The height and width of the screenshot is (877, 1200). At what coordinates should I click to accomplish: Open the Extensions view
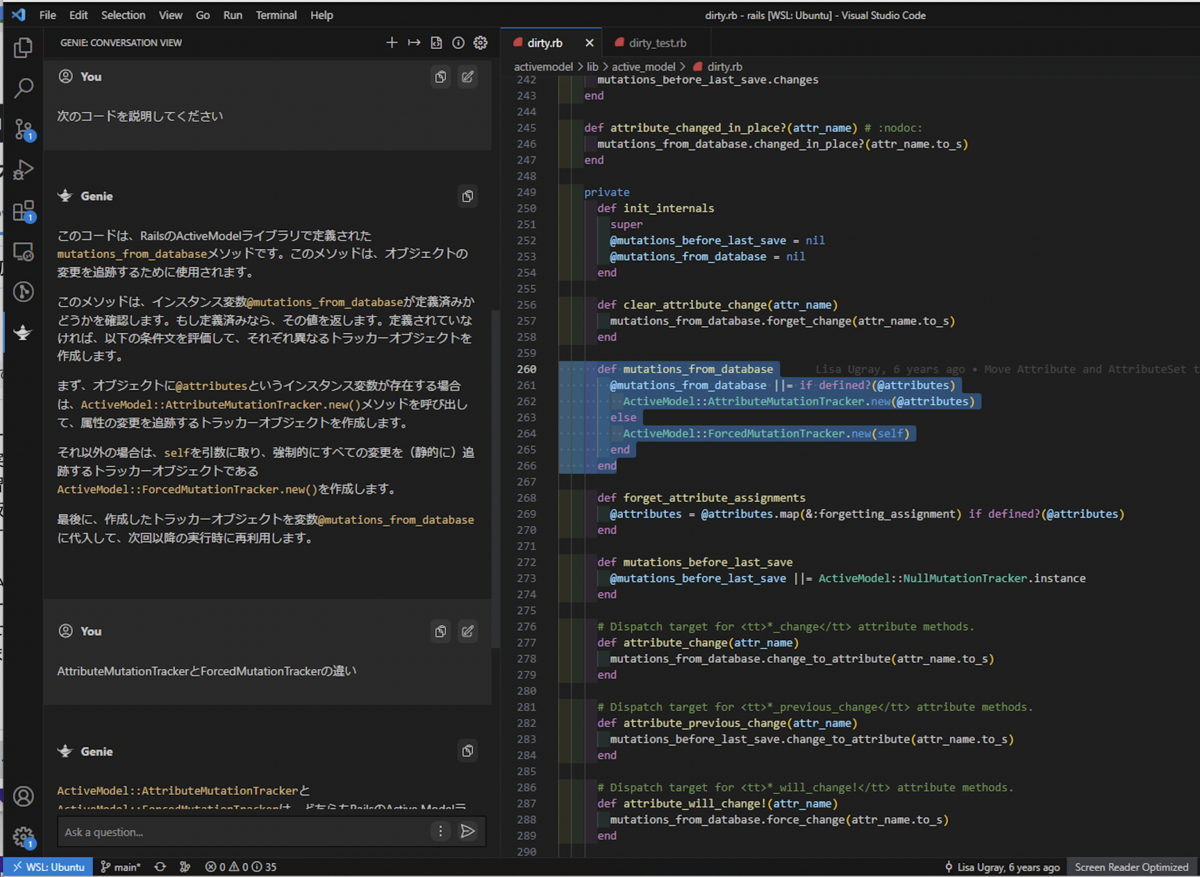(23, 211)
